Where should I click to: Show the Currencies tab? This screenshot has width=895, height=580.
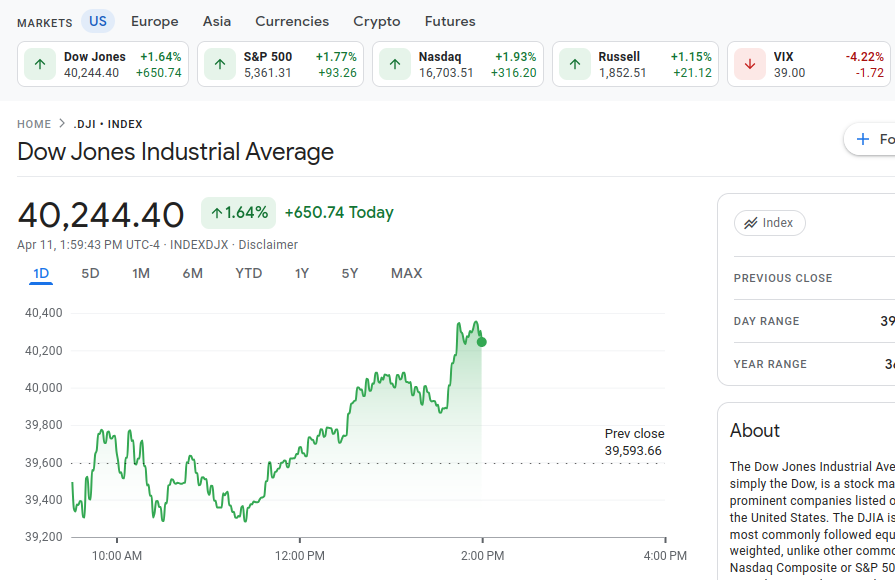[x=292, y=21]
